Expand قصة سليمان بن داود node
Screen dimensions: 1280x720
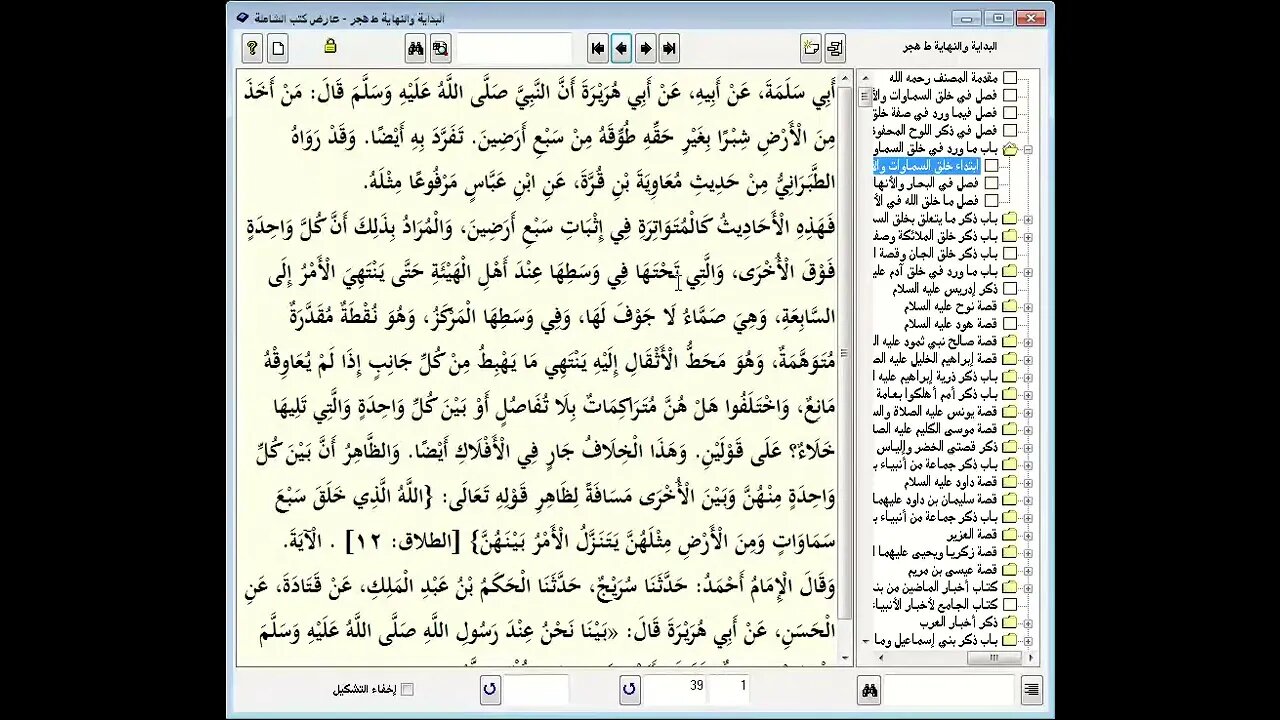pyautogui.click(x=1028, y=499)
